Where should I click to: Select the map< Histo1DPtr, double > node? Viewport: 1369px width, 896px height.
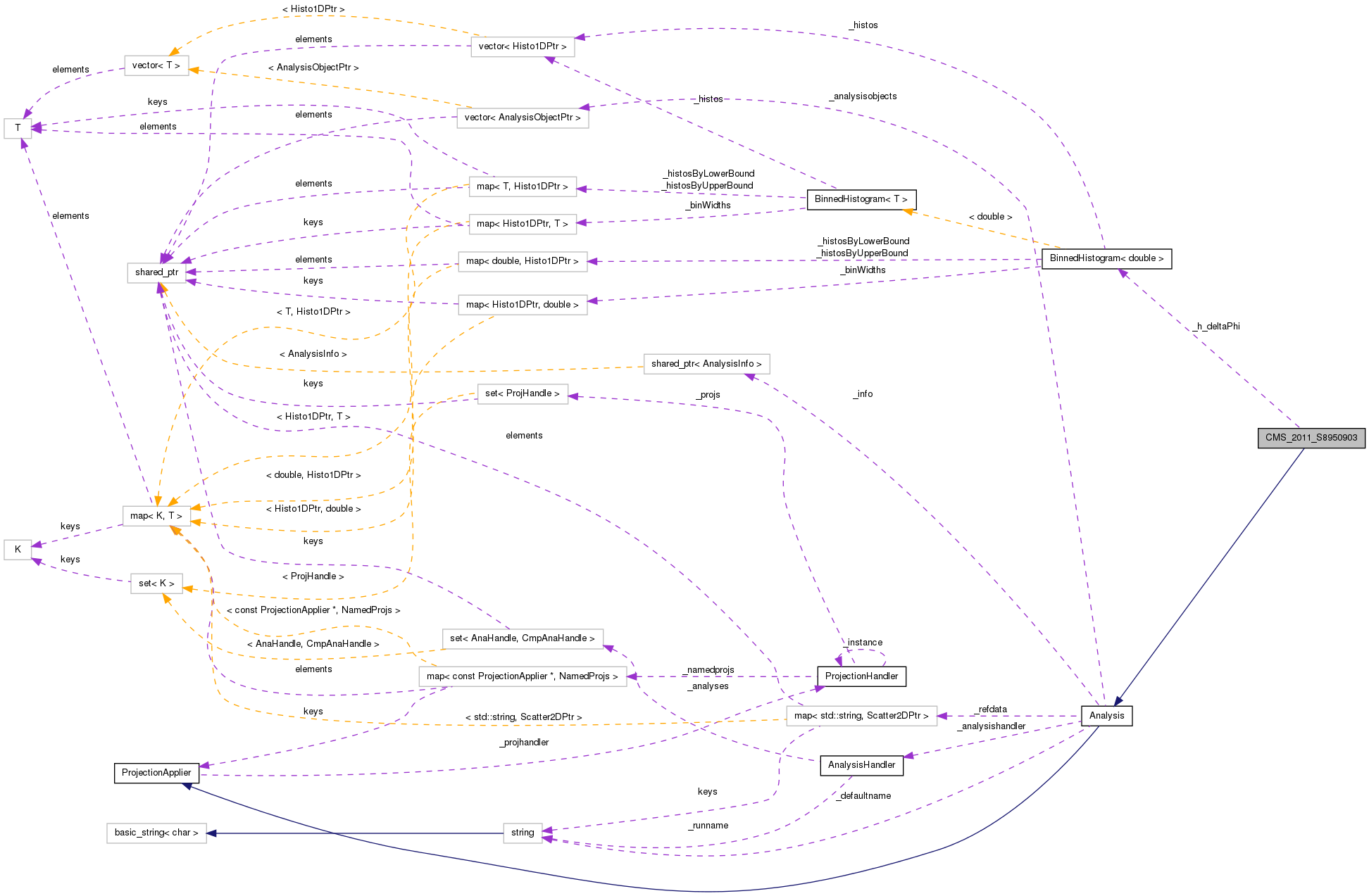tap(523, 305)
